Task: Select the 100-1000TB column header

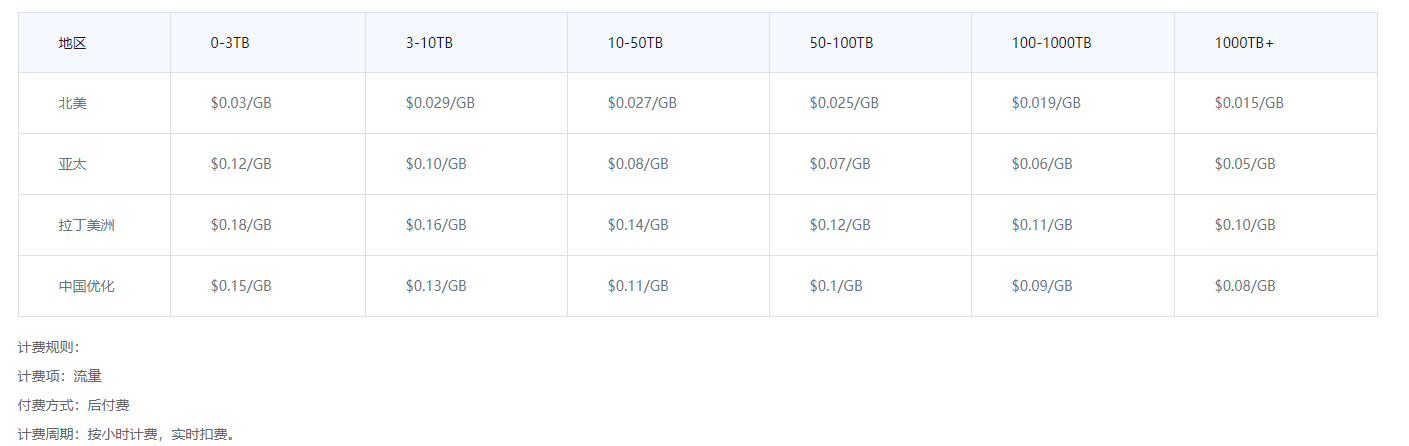Action: pos(1051,43)
